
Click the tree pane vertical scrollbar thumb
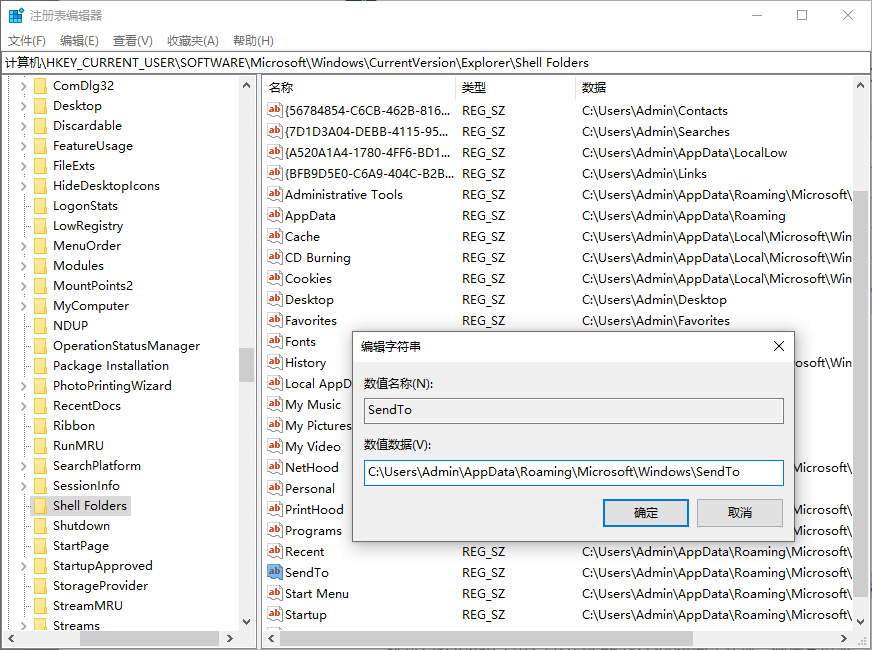point(246,365)
